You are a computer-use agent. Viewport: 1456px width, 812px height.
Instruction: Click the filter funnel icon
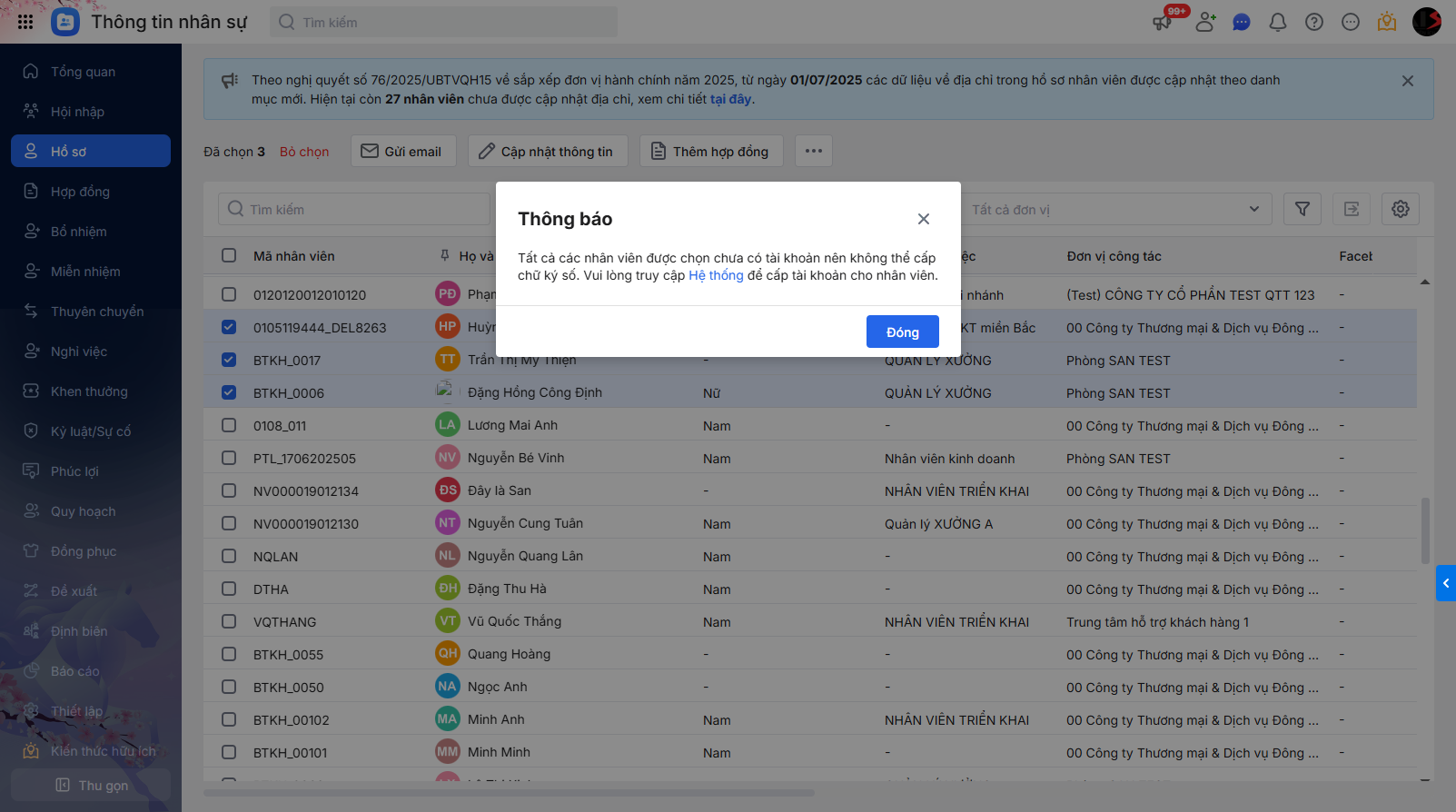tap(1302, 209)
